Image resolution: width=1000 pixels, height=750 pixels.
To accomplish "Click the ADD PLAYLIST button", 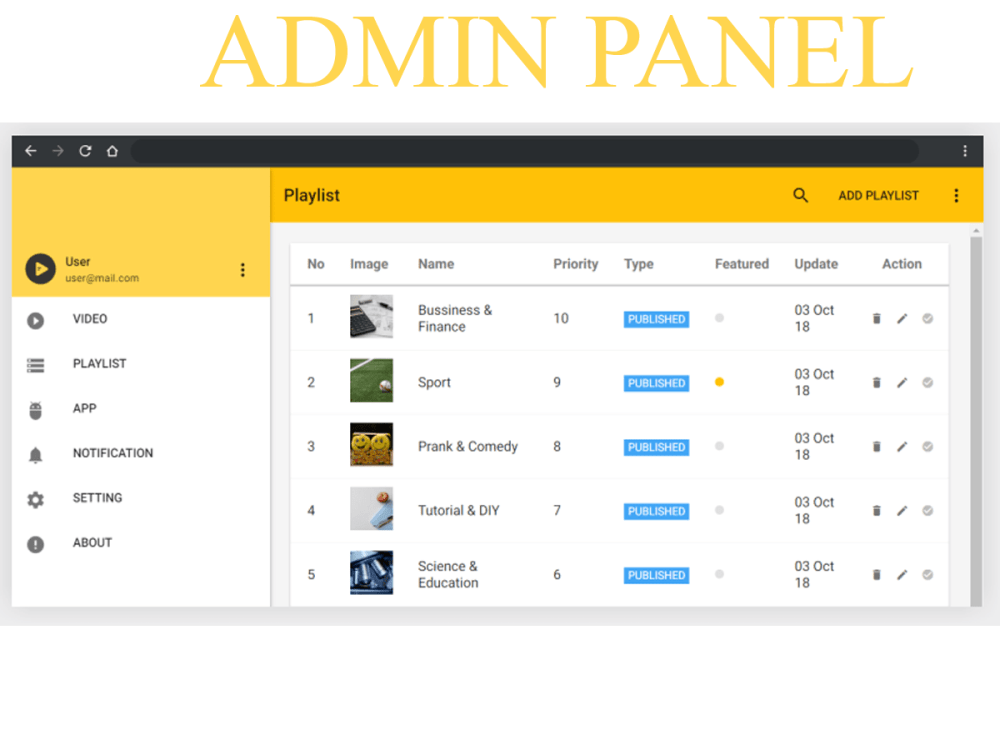I will click(x=878, y=195).
